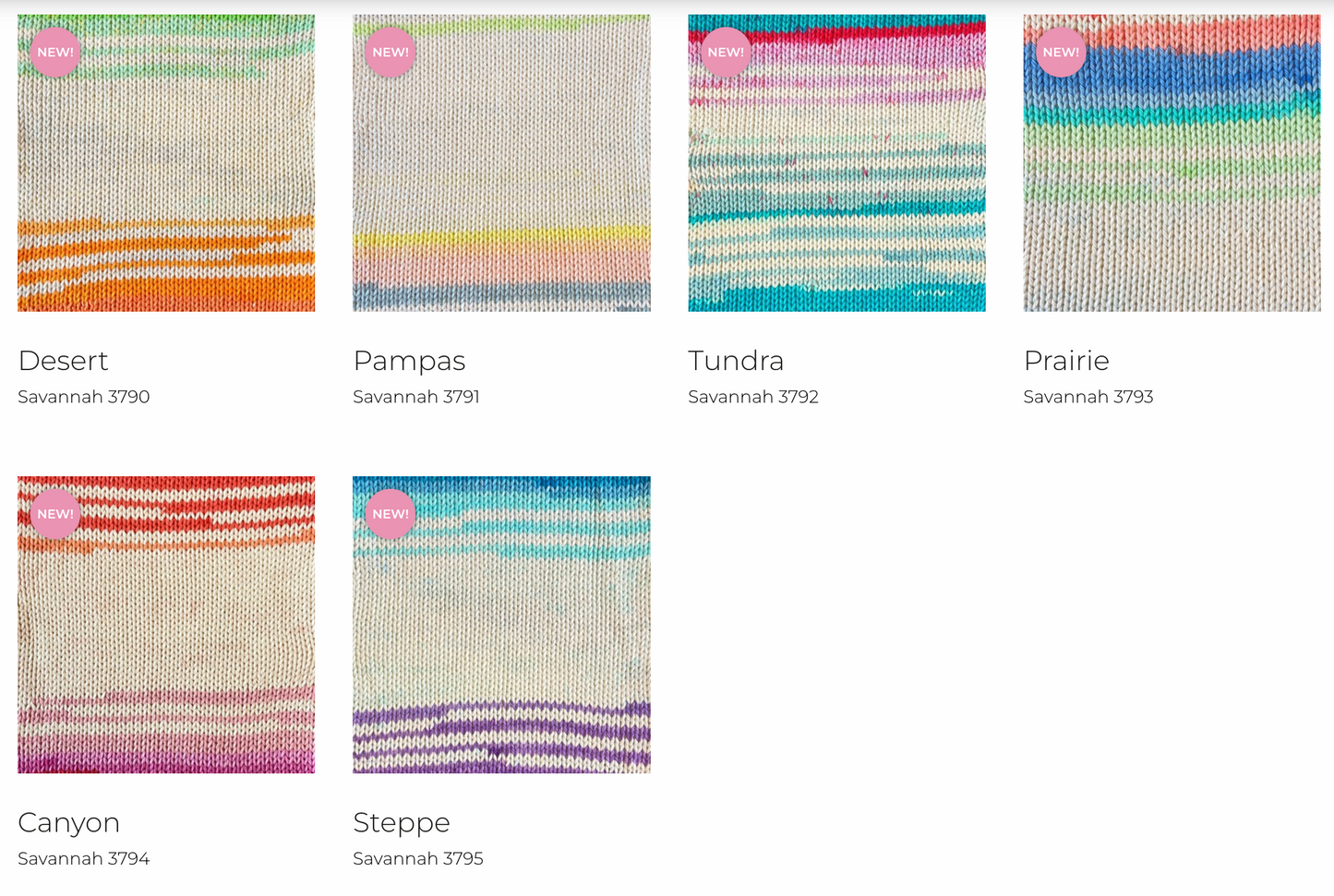This screenshot has height=896, width=1334.
Task: Select the Canyon color name link
Action: [x=68, y=824]
